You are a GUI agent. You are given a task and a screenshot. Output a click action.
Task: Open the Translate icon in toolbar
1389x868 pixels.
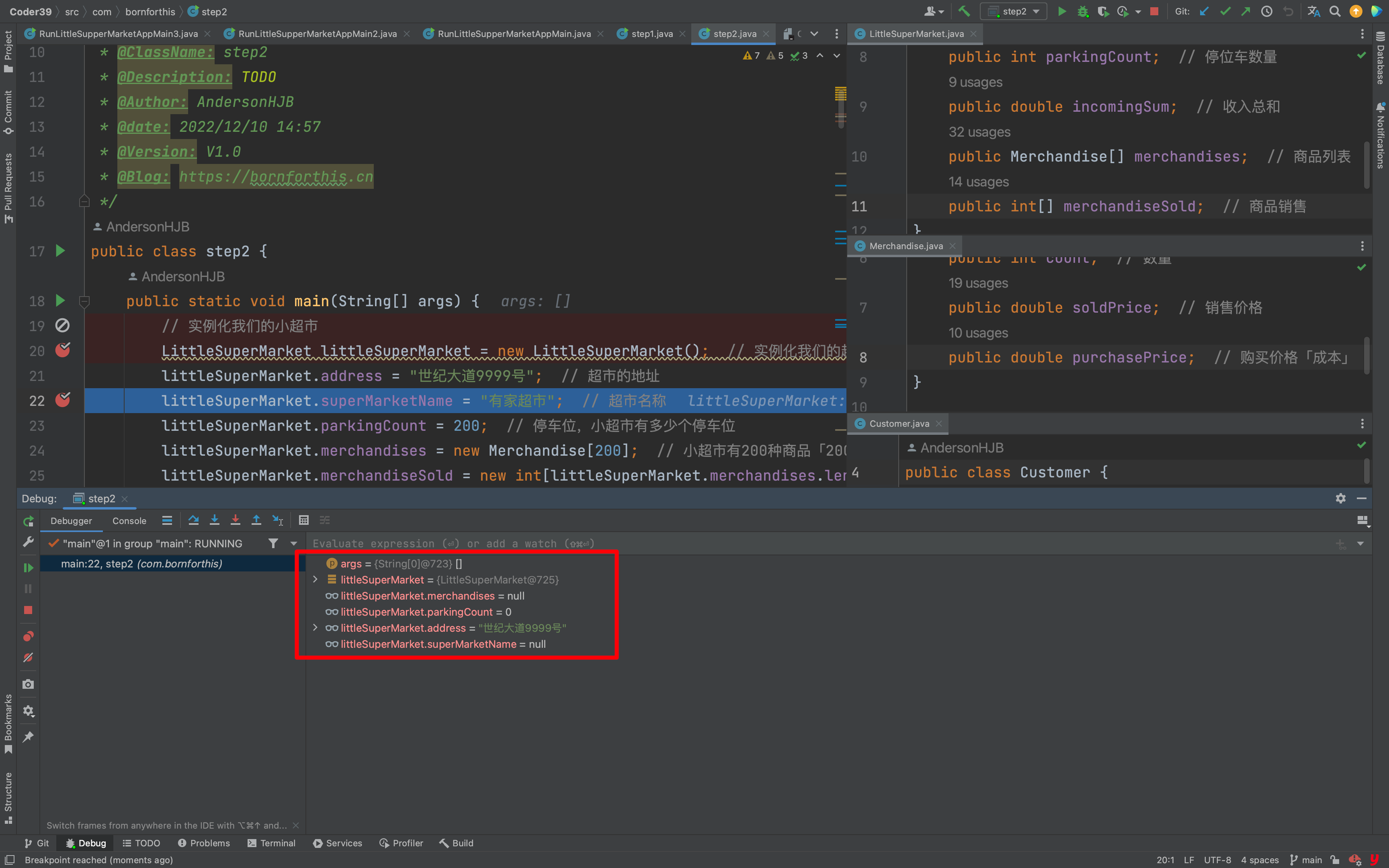1313,12
